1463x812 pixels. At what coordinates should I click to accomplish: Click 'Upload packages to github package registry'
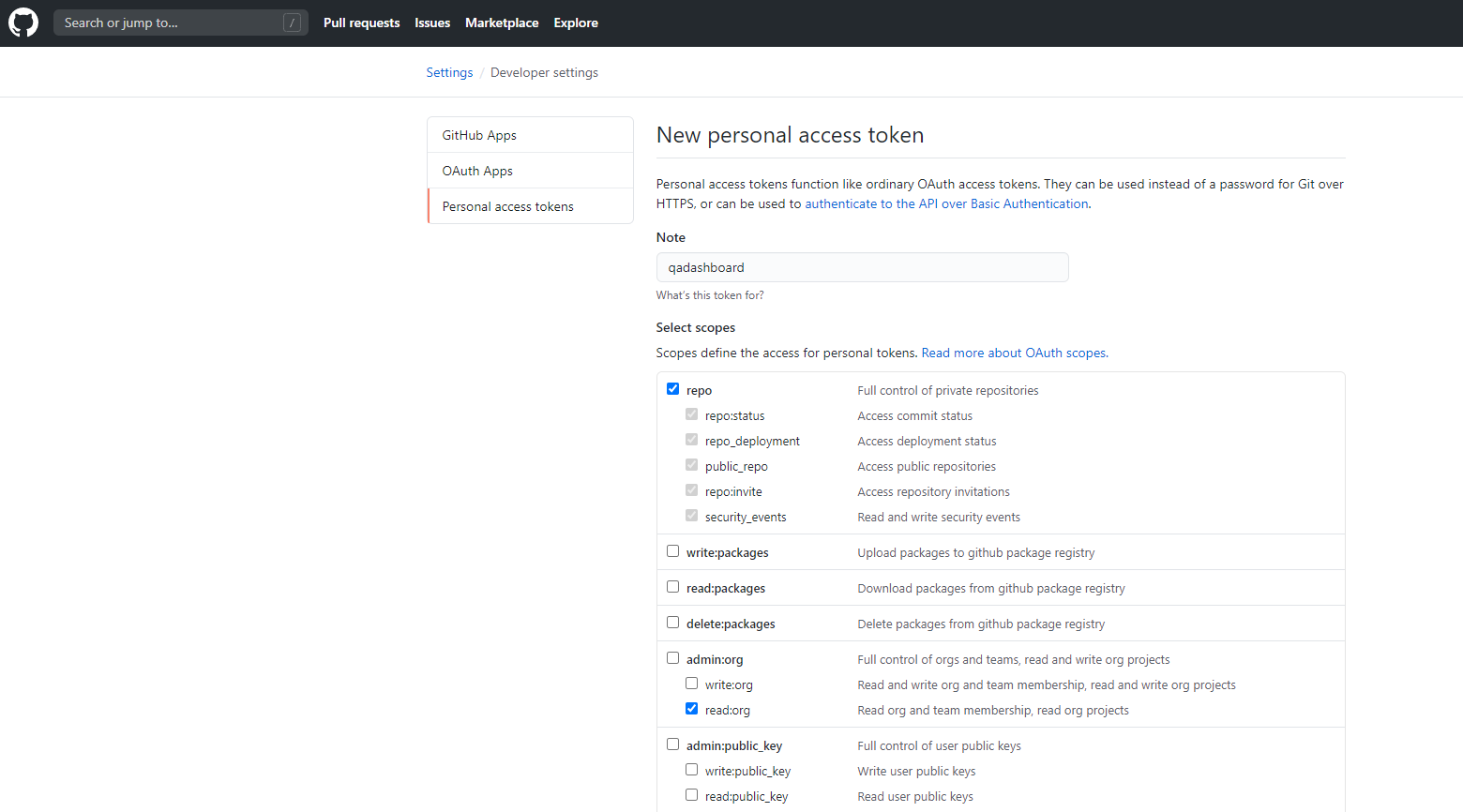pos(975,552)
